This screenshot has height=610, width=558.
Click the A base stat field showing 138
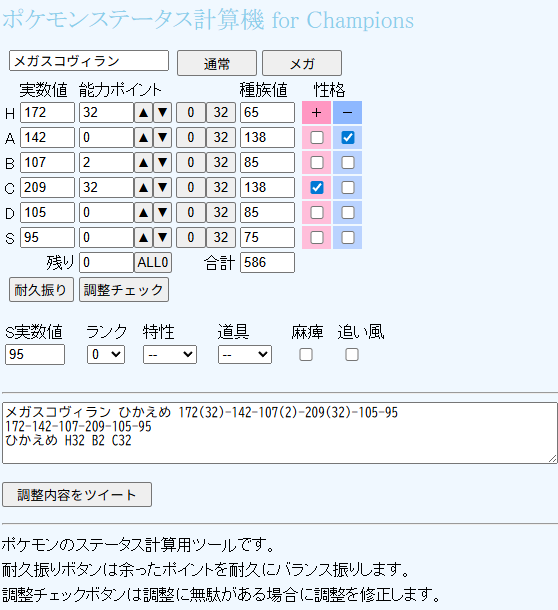pyautogui.click(x=267, y=137)
